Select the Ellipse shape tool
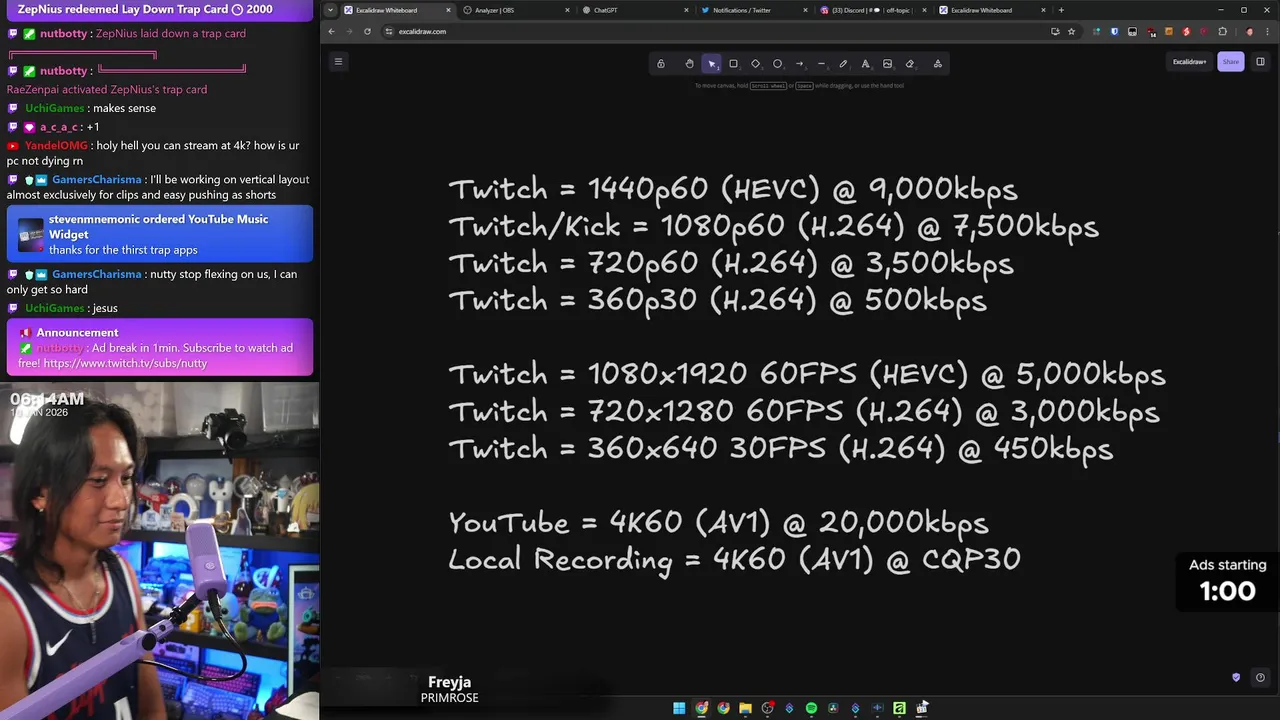The width and height of the screenshot is (1280, 720). point(777,63)
